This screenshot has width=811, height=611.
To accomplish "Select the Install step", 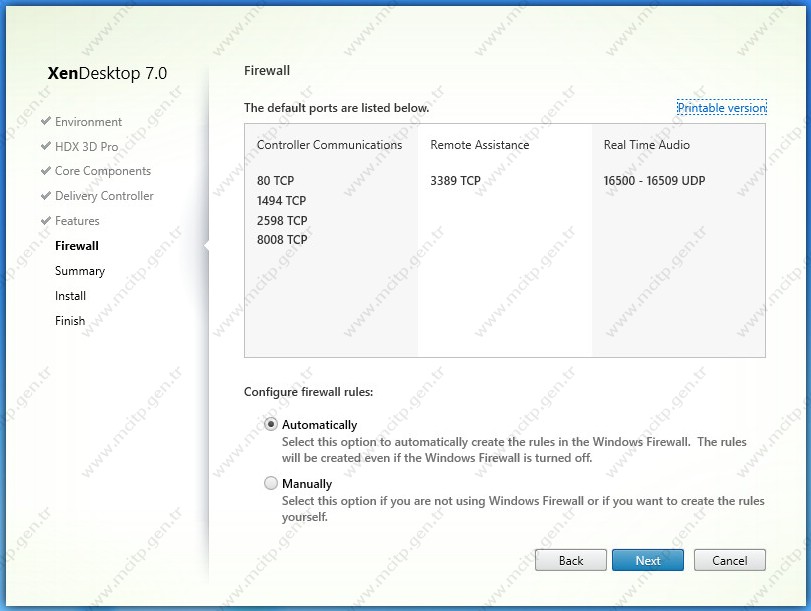I will coord(70,296).
